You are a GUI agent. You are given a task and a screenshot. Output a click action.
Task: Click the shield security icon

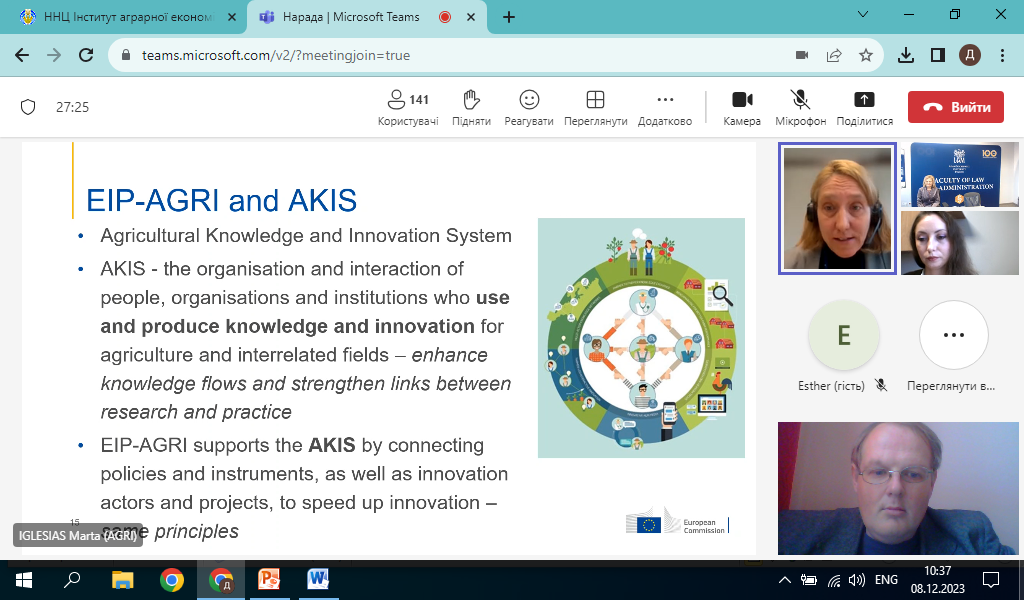[28, 107]
